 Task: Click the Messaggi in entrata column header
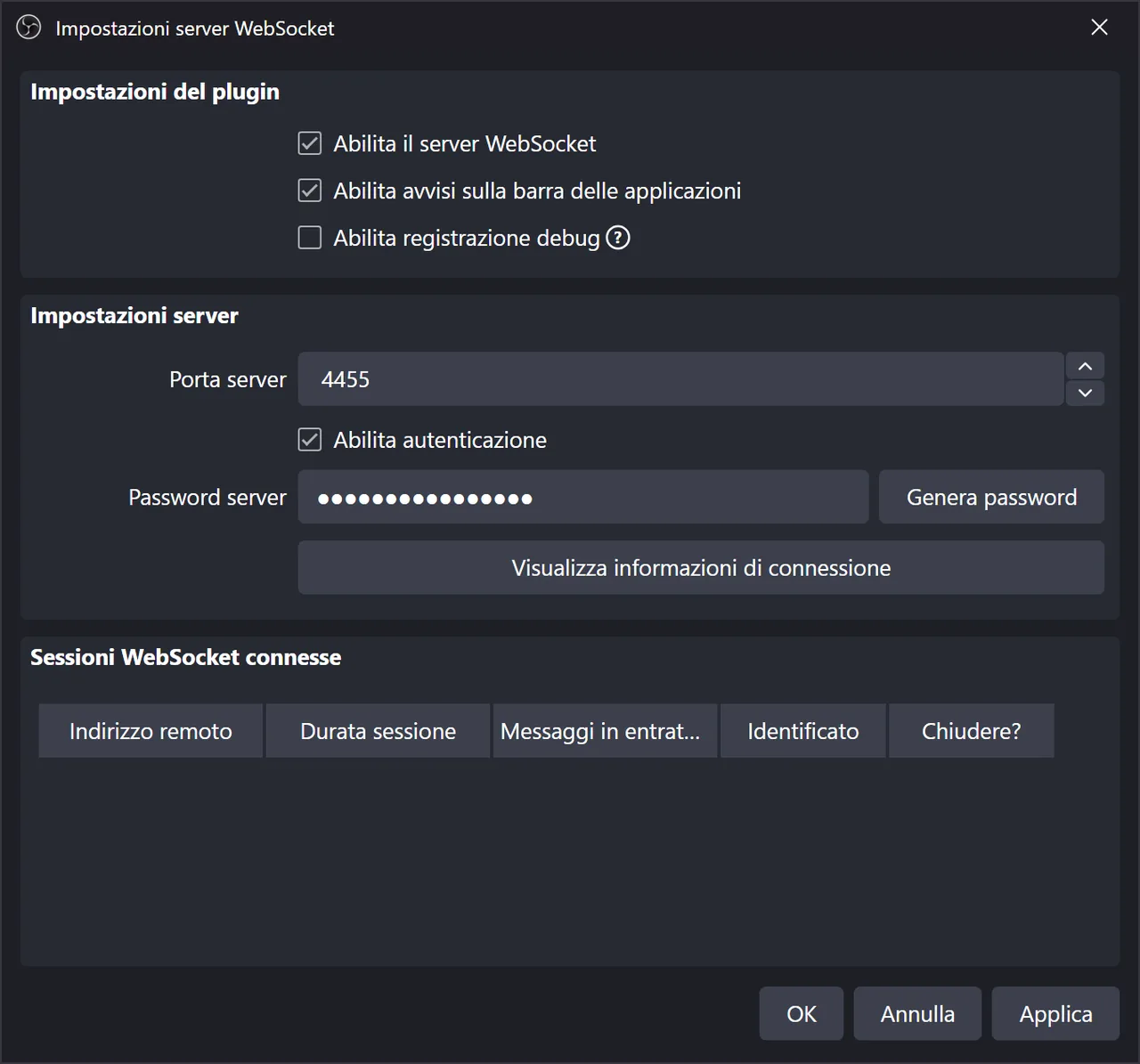[605, 731]
